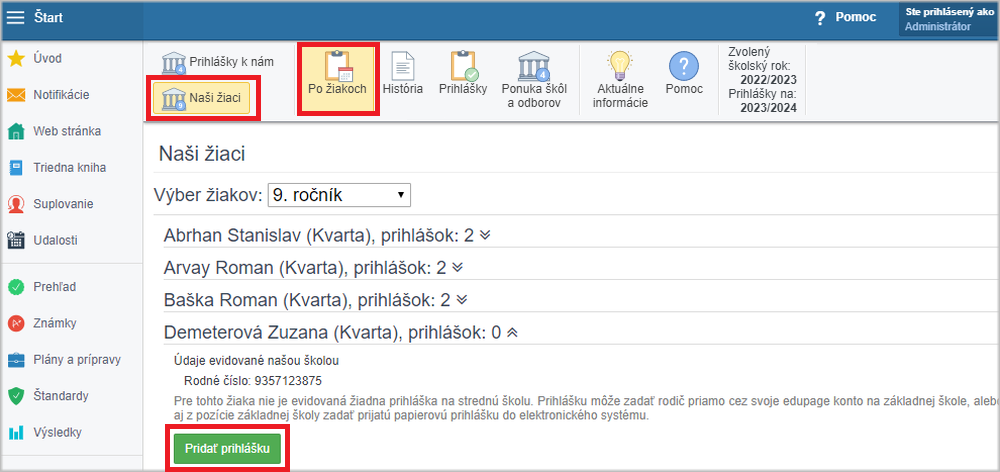Image resolution: width=1000 pixels, height=472 pixels.
Task: Open Aktuálne informácie lightbulb icon
Action: pyautogui.click(x=621, y=65)
